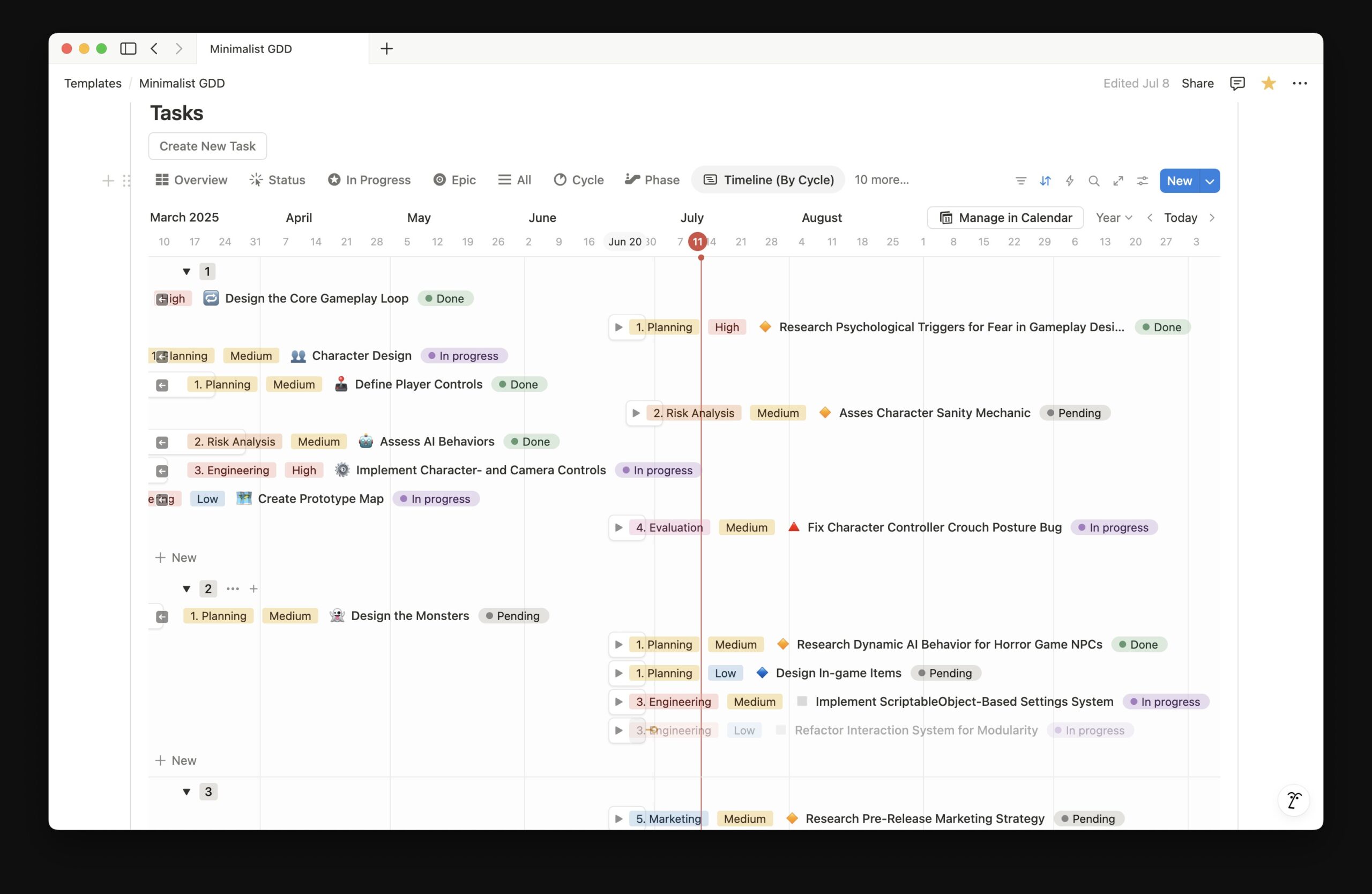Click the sort arrows icon

(1045, 181)
